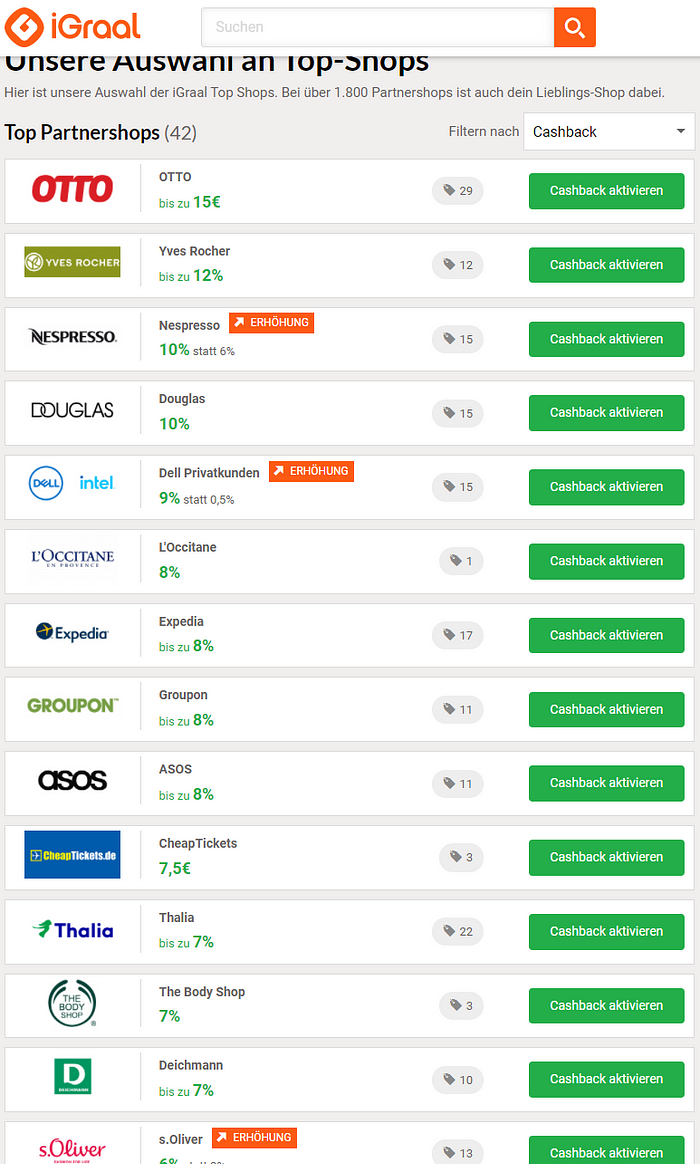Viewport: 700px width, 1164px height.
Task: Click the Nespresso brand logo
Action: click(72, 337)
